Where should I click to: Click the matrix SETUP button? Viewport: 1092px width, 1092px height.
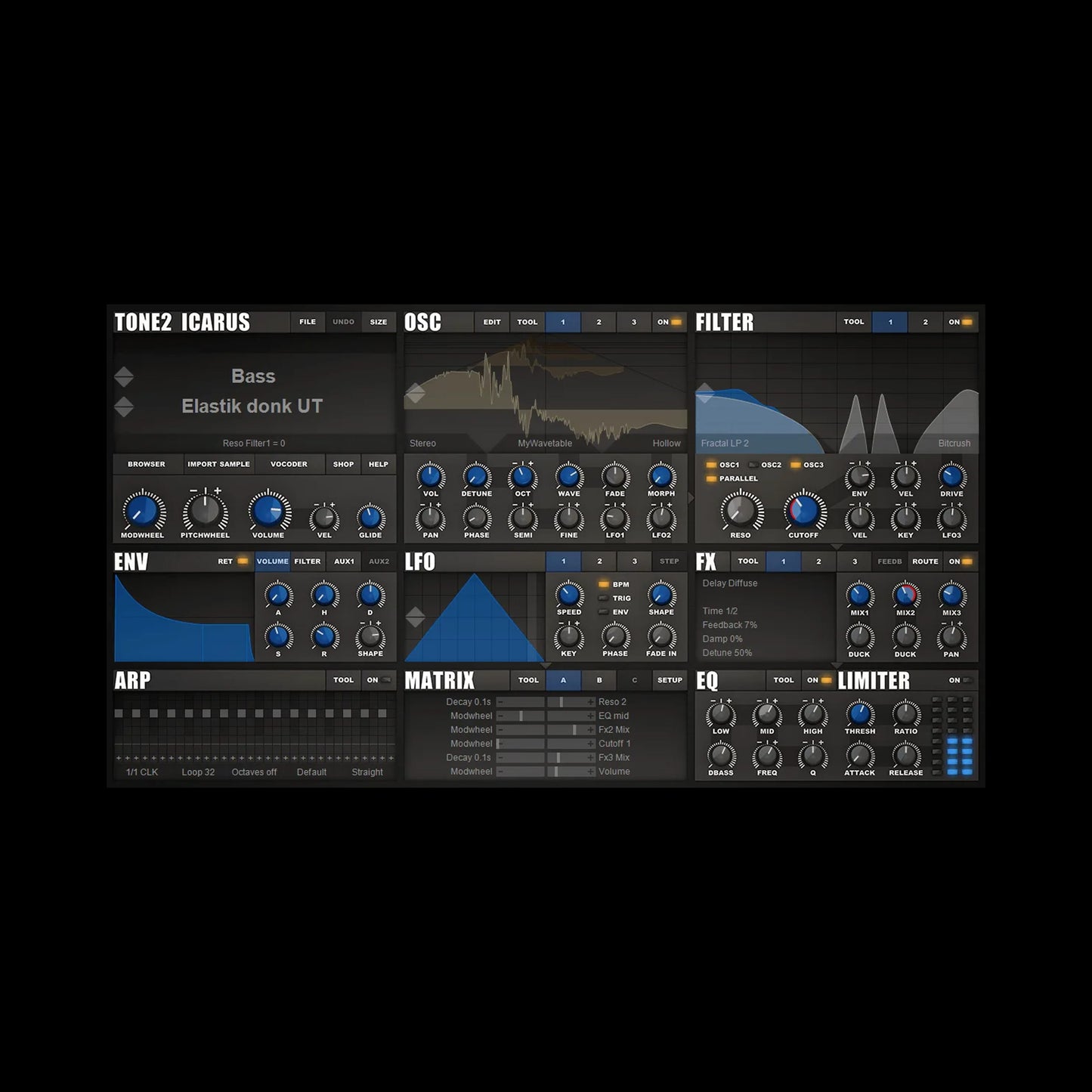coord(670,680)
